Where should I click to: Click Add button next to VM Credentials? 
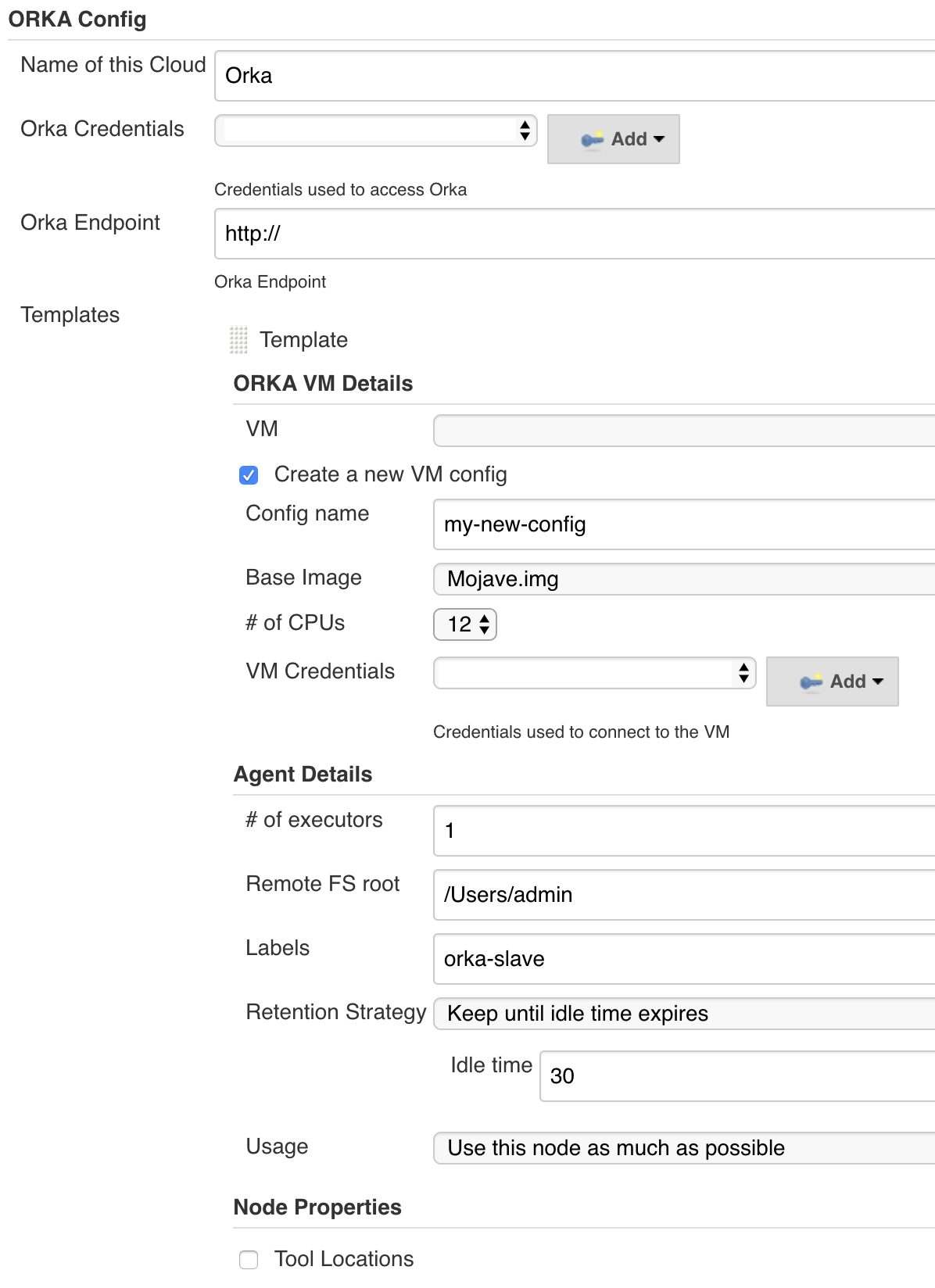click(833, 682)
